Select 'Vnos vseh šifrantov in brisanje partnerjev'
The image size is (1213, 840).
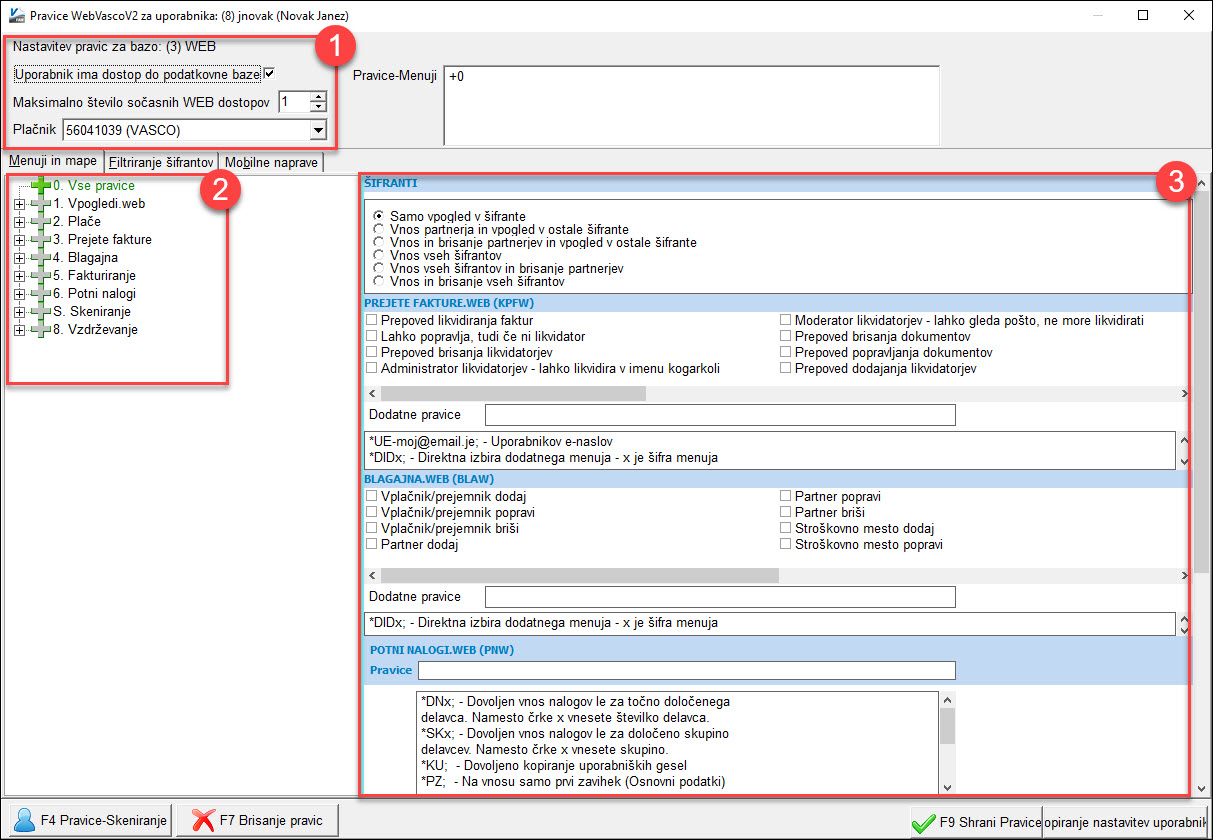point(378,269)
